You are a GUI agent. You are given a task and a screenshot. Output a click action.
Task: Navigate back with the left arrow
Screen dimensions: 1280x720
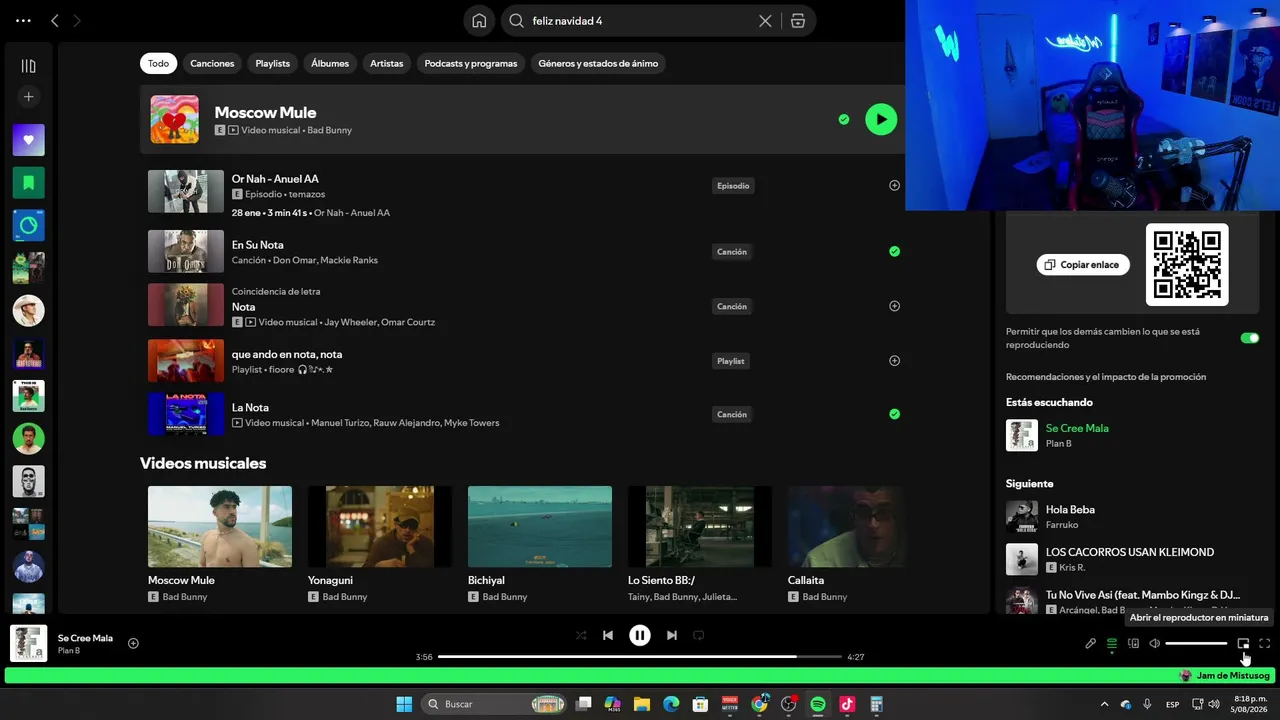55,21
